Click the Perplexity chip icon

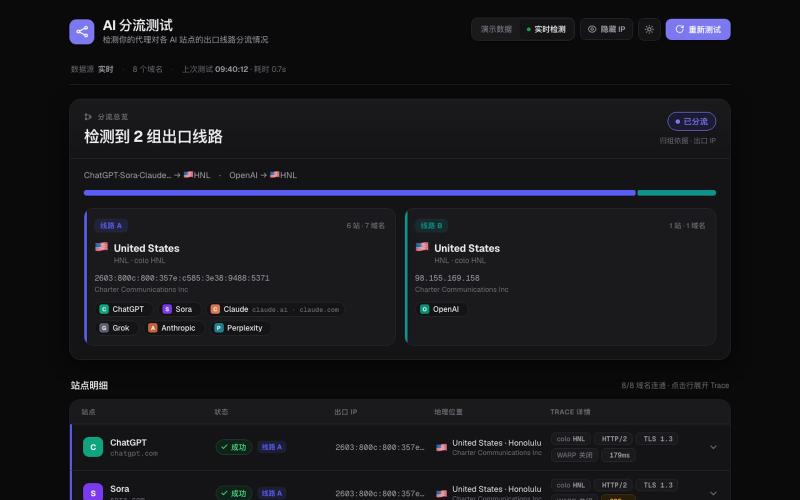218,328
